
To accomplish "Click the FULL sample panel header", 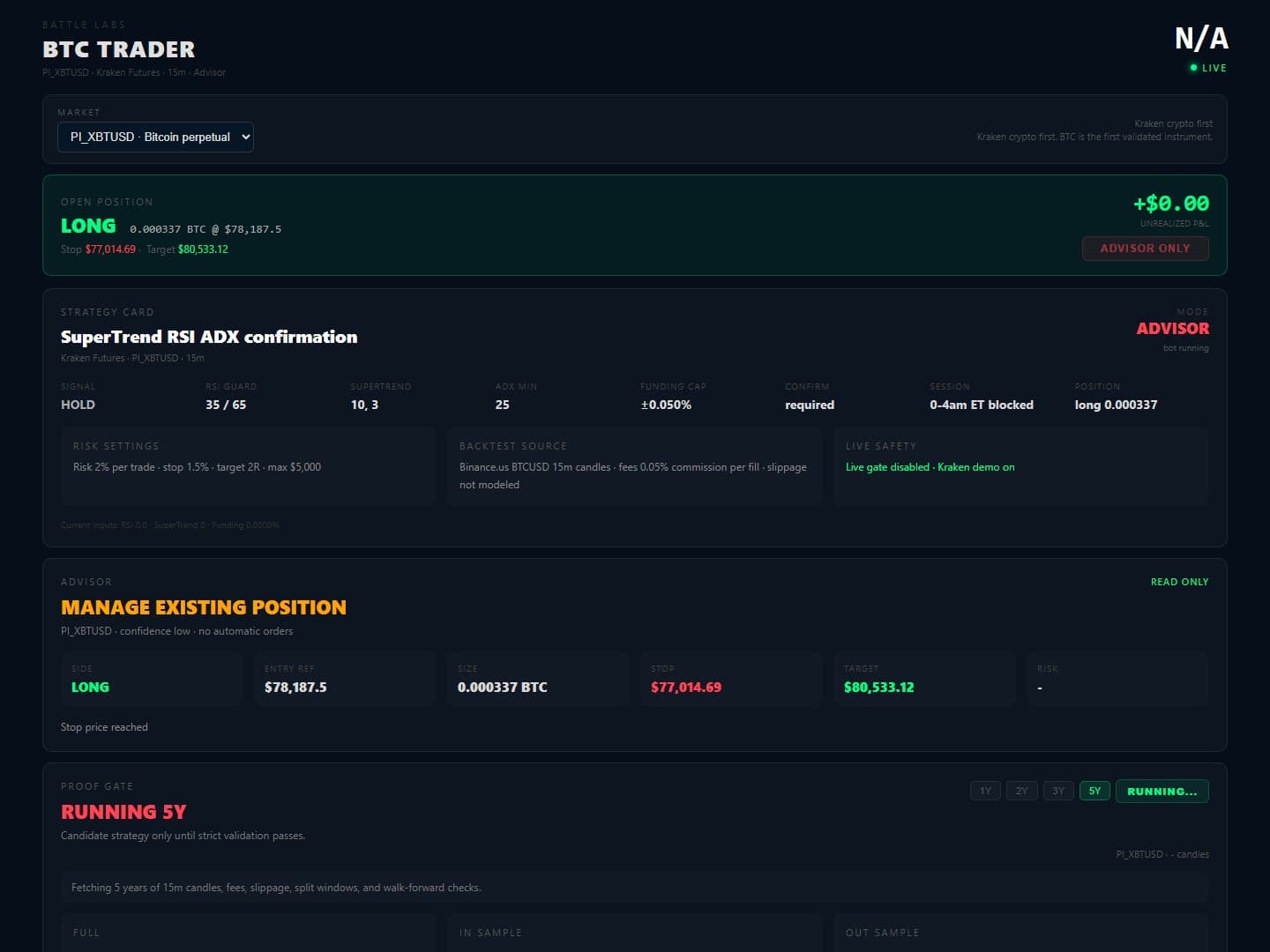I will click(x=86, y=933).
